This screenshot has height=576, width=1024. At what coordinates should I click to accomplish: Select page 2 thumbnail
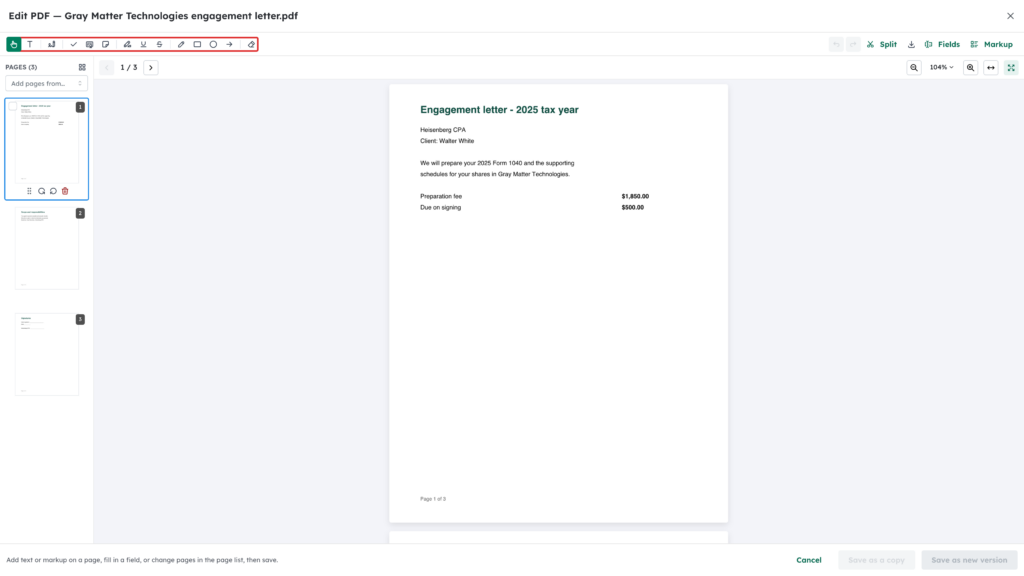tap(47, 248)
